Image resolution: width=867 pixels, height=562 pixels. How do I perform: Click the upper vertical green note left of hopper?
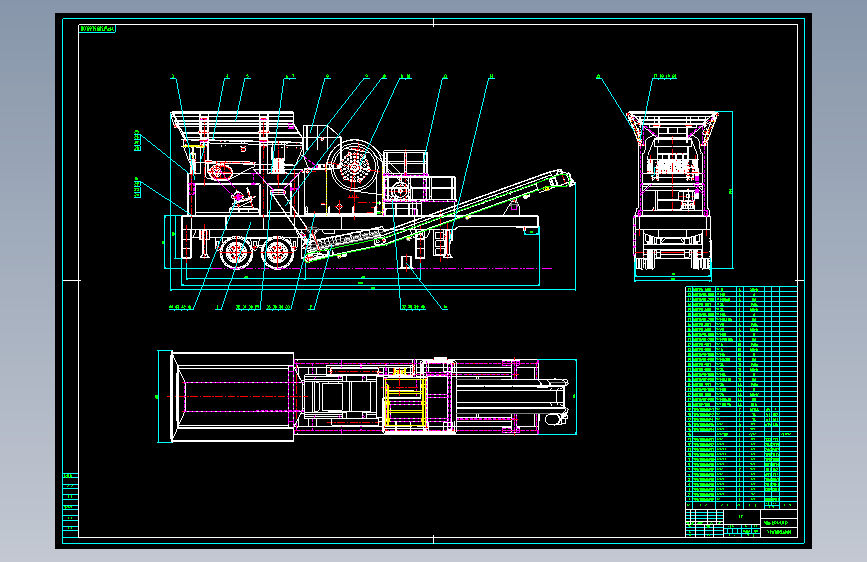(137, 140)
